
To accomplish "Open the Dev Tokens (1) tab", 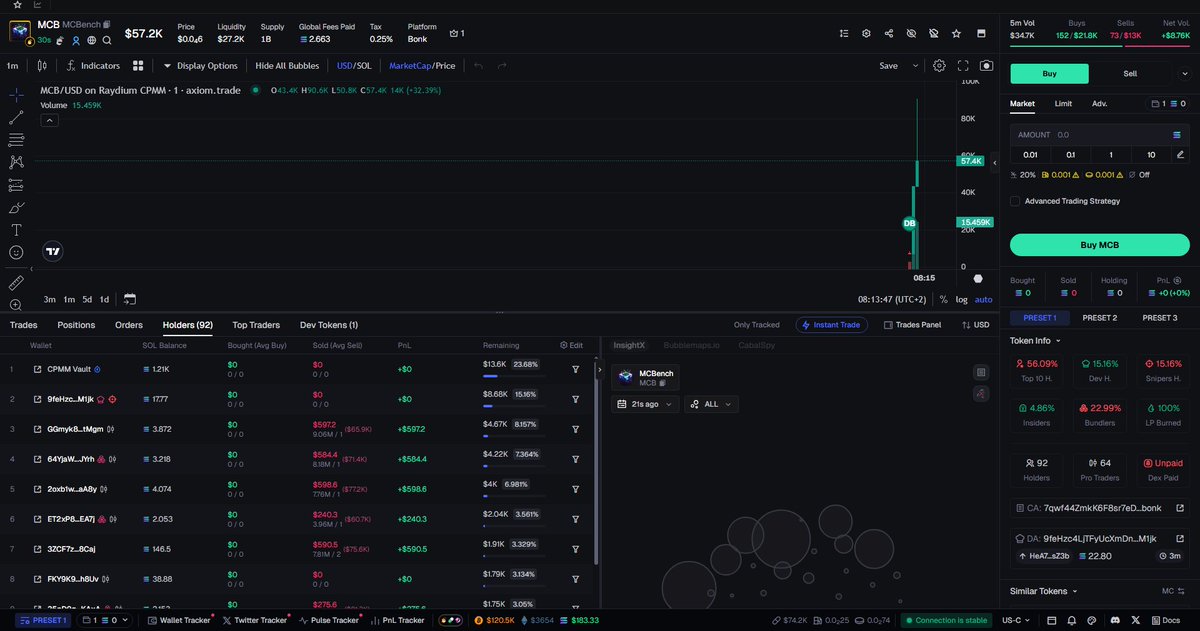I will pos(329,325).
